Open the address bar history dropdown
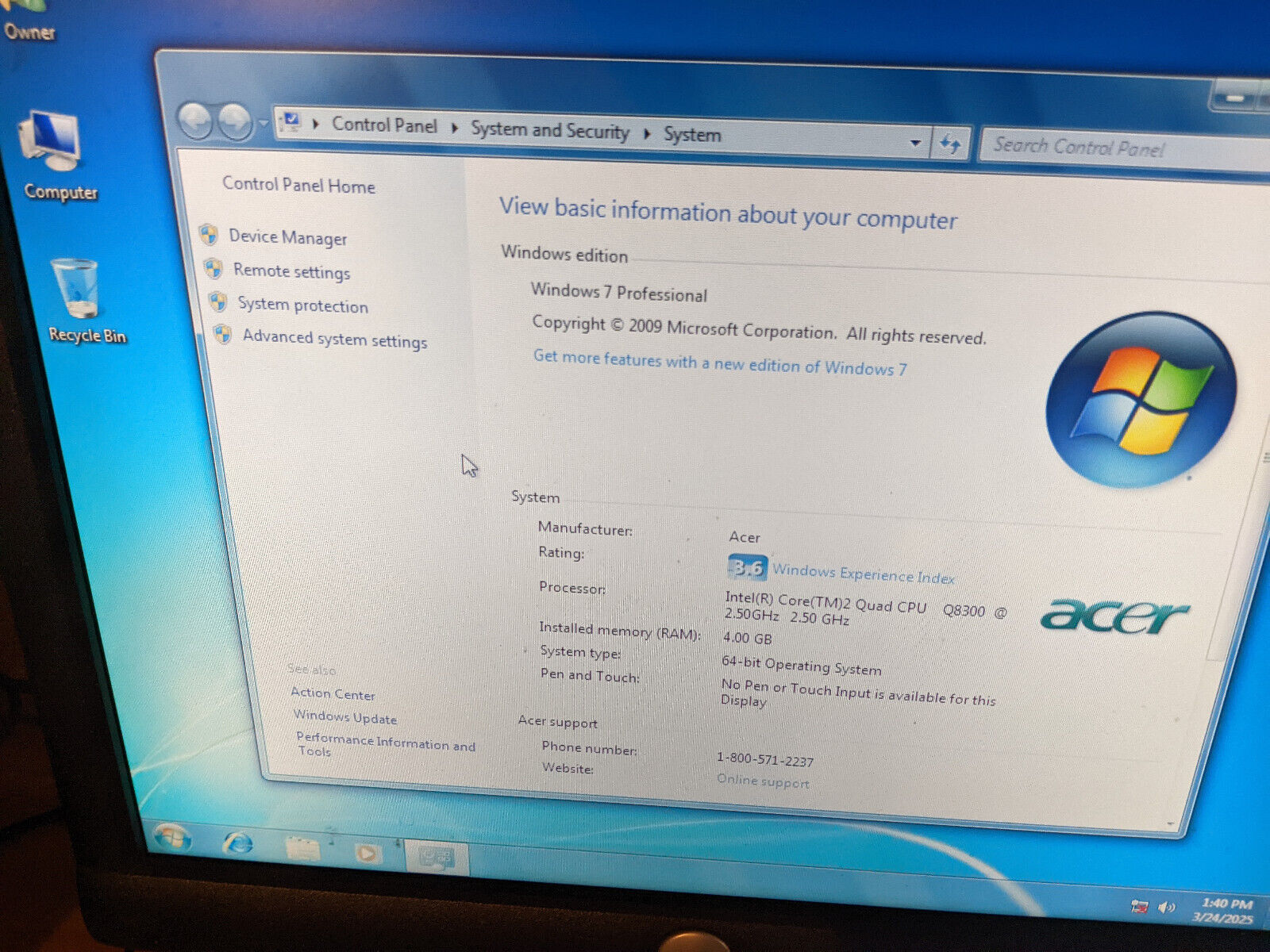 pos(915,143)
